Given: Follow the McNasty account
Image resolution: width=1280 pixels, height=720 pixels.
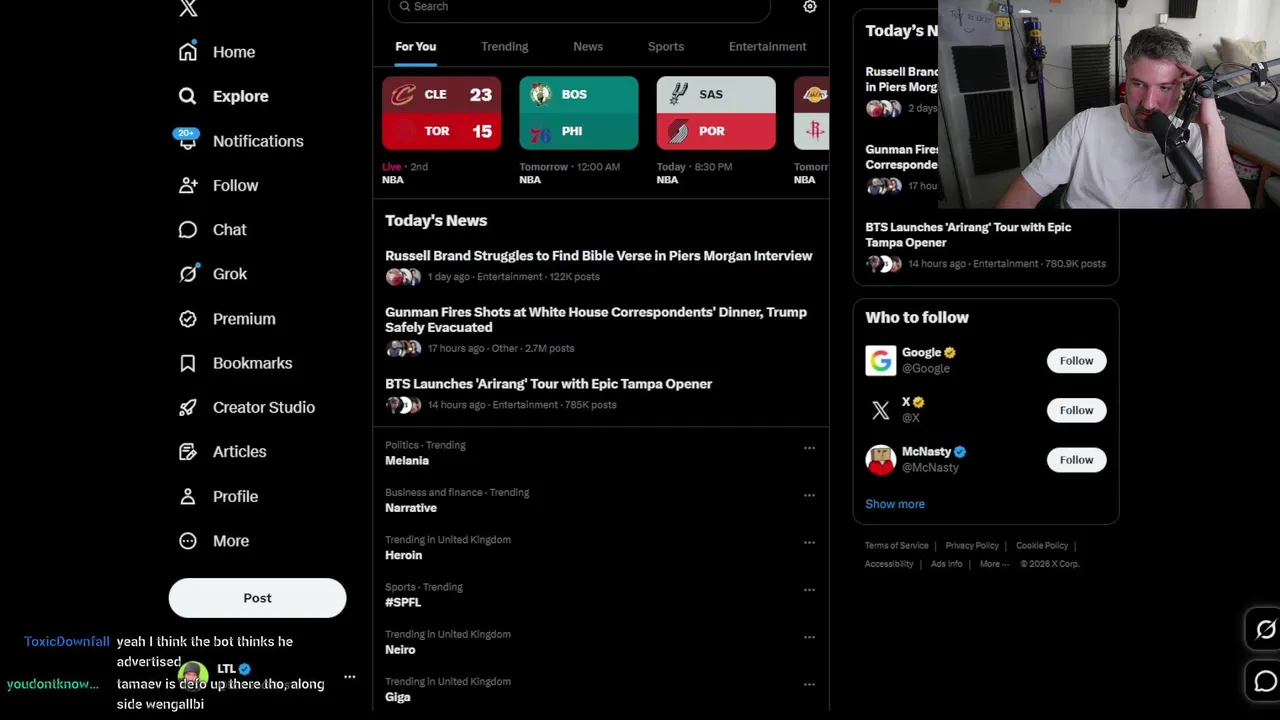Looking at the screenshot, I should click(1076, 460).
